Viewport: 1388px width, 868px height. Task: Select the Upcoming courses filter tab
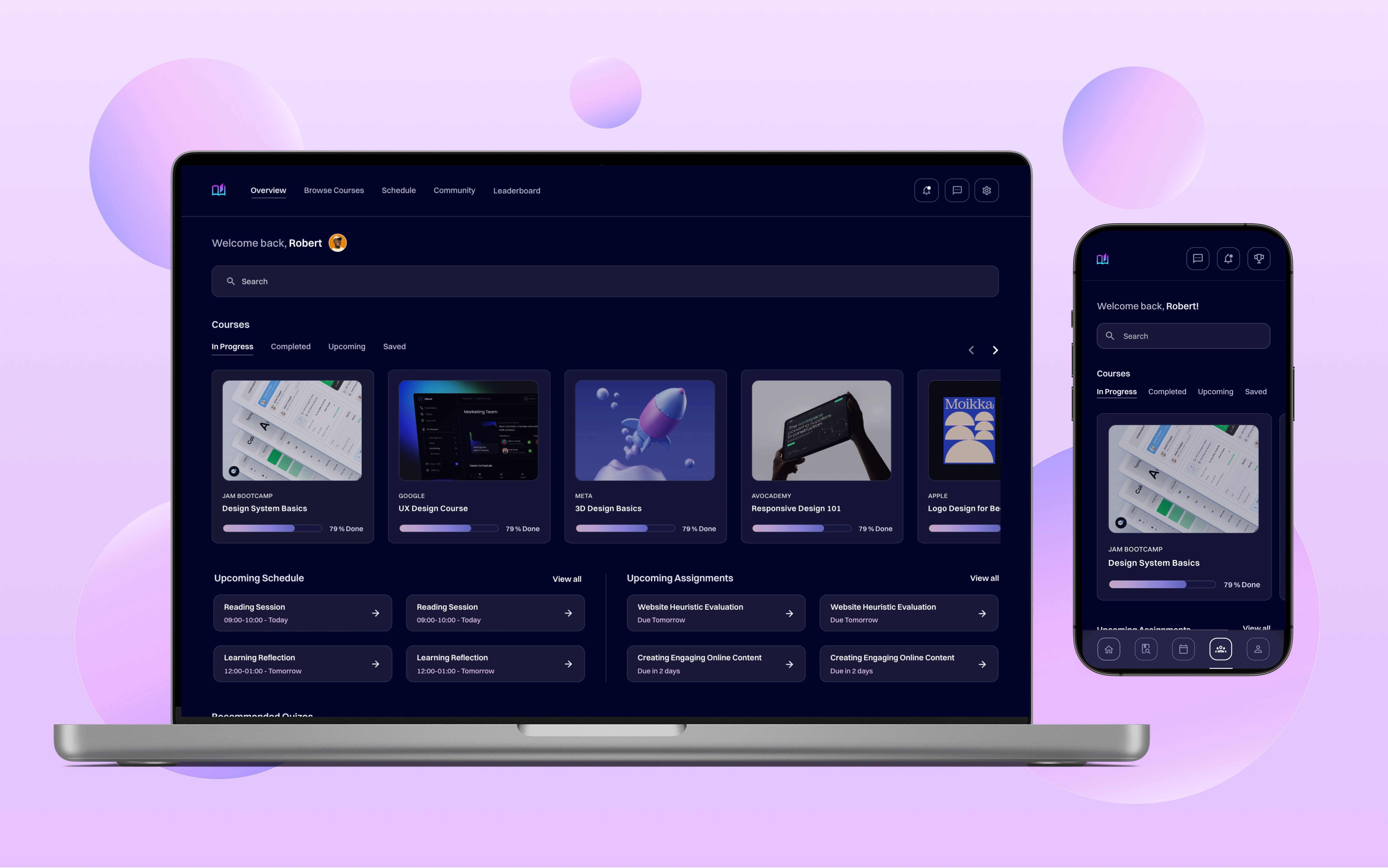(x=346, y=346)
